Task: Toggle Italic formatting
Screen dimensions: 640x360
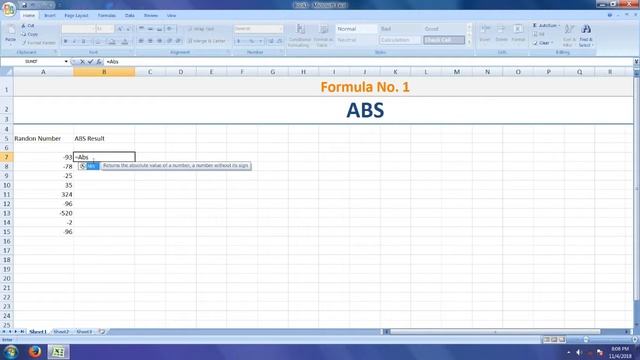Action: click(x=74, y=41)
